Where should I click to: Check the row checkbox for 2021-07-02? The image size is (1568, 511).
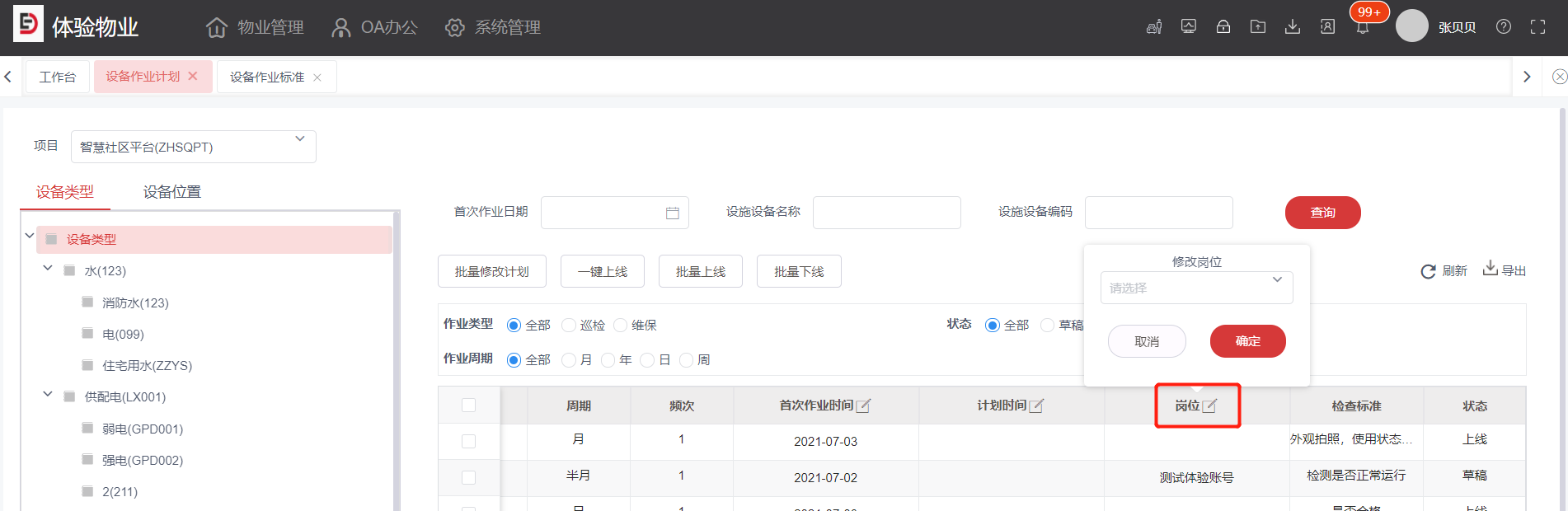468,477
